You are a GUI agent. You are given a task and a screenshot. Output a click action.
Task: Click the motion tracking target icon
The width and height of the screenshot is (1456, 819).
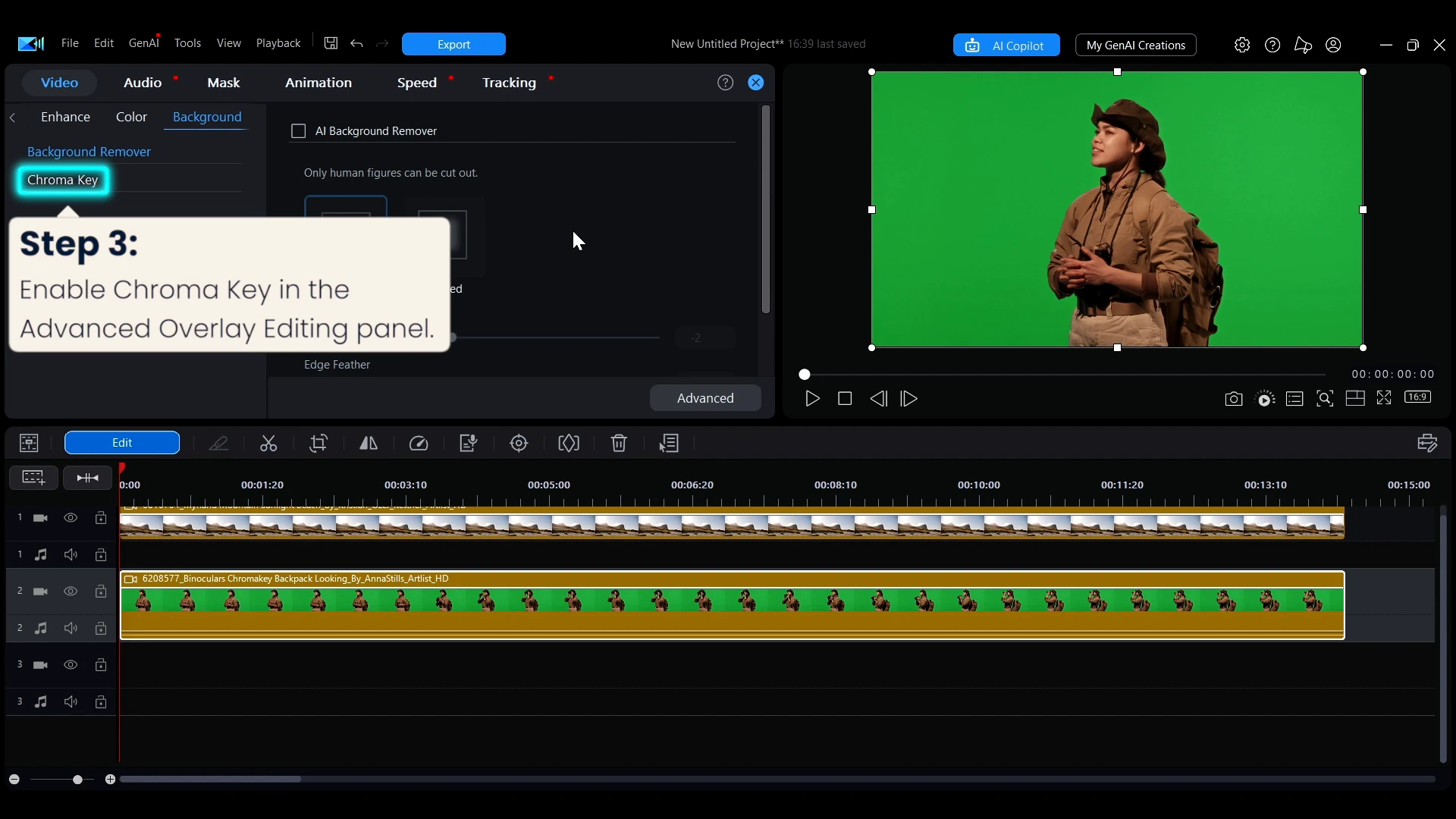point(519,444)
